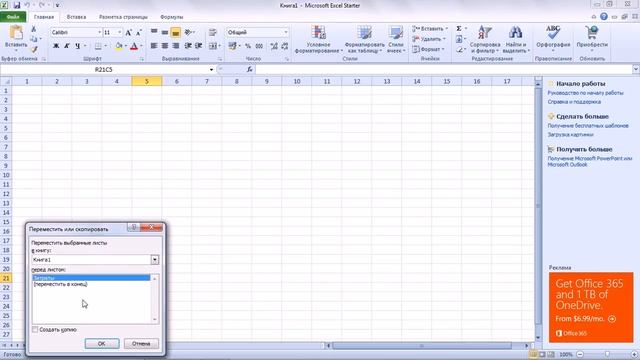
Task: Apply italic with the К button
Action: click(67, 46)
